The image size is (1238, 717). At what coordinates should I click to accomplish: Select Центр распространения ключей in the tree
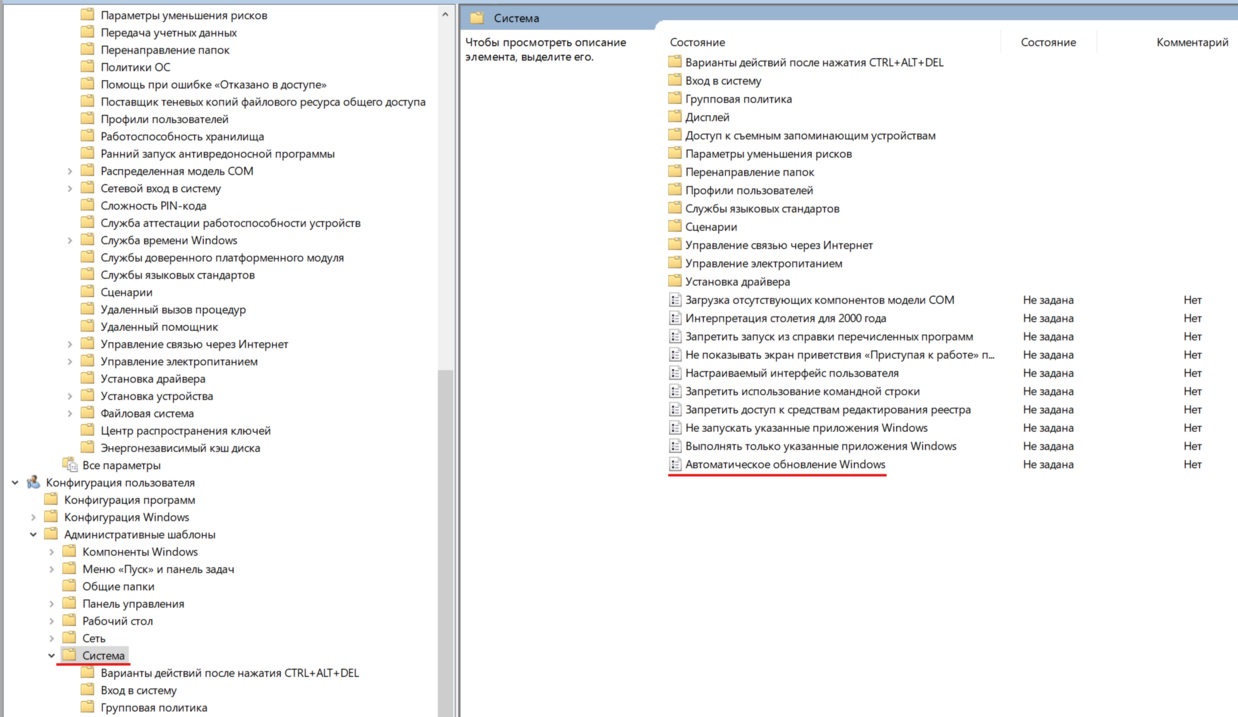185,431
